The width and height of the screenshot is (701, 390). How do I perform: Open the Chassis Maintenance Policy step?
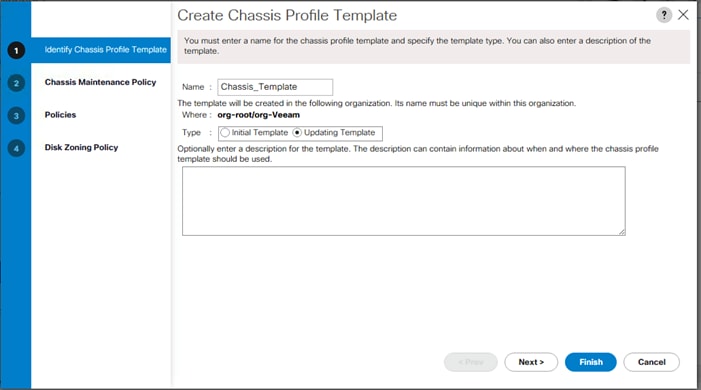101,82
